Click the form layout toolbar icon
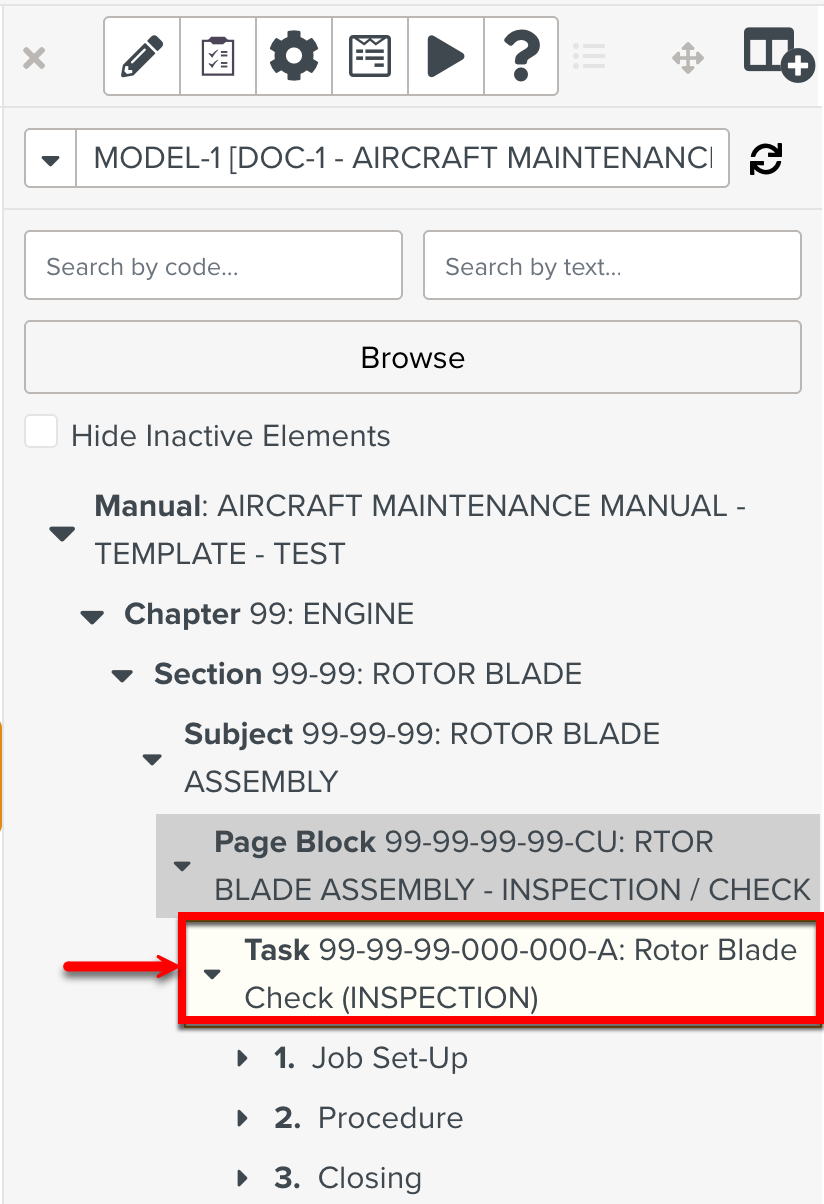The image size is (824, 1204). [370, 57]
